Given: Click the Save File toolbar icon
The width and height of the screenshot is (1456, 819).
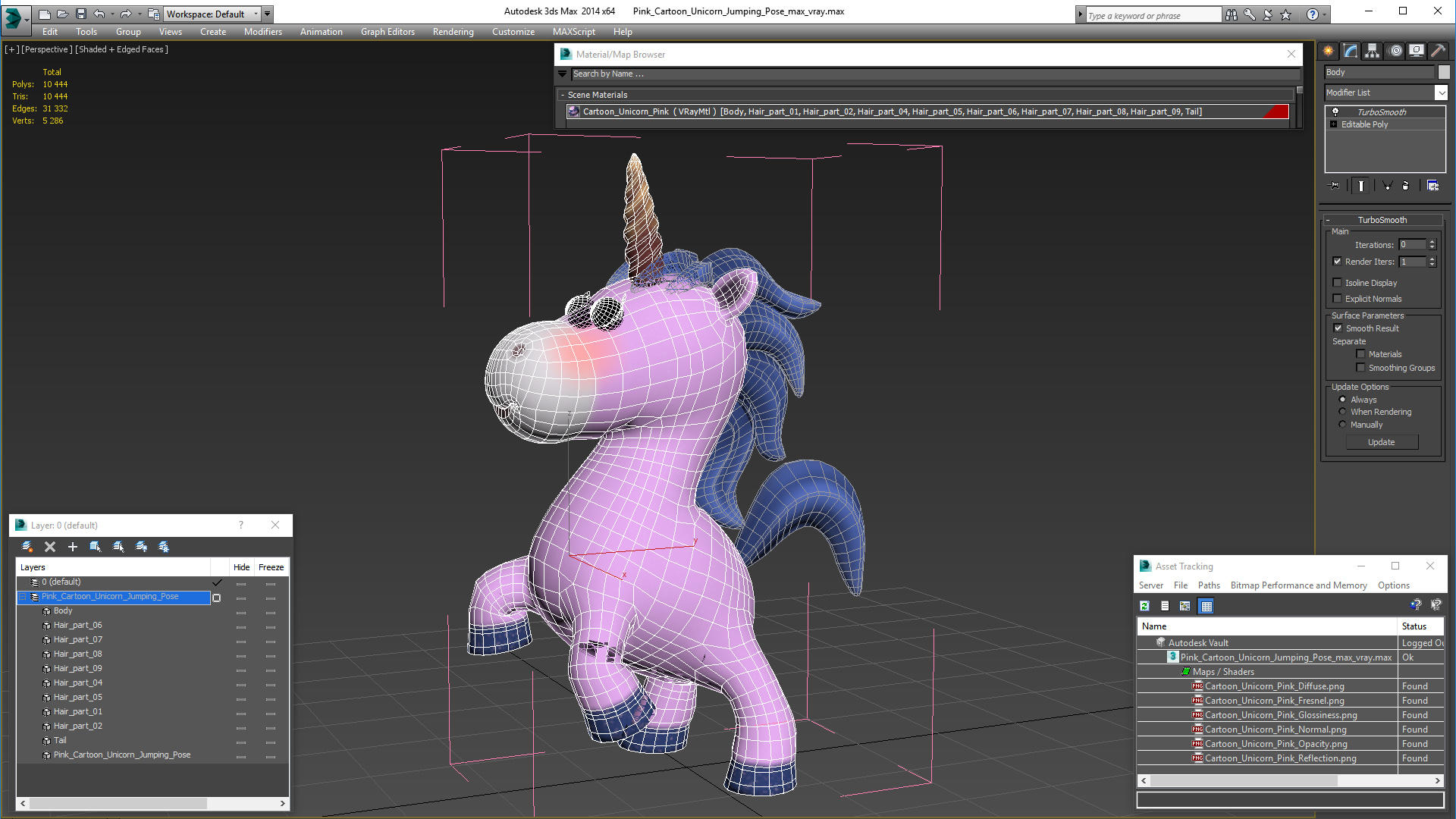Looking at the screenshot, I should click(81, 14).
